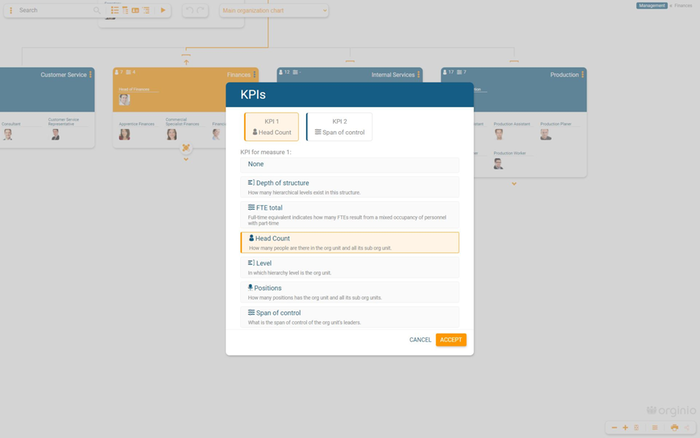700x438 pixels.
Task: Click the search magnifier icon
Action: coord(97,10)
